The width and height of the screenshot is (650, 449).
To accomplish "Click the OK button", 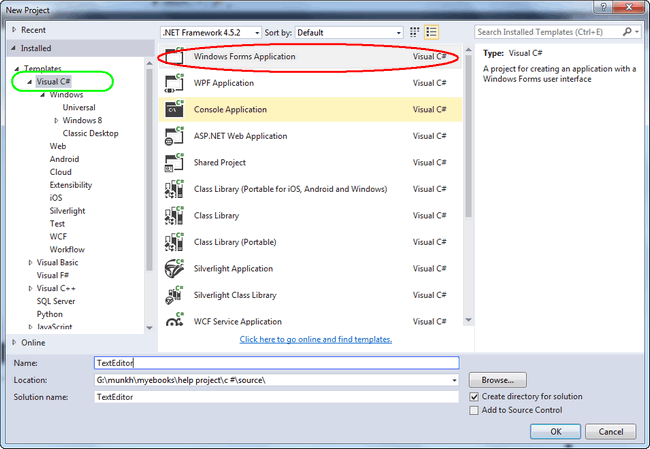I will click(555, 432).
